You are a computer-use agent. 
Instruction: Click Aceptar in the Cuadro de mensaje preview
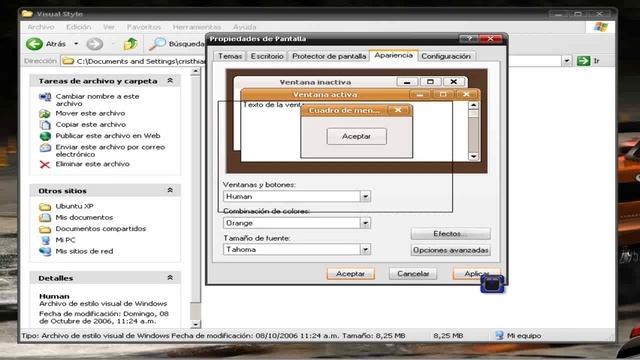pos(356,136)
